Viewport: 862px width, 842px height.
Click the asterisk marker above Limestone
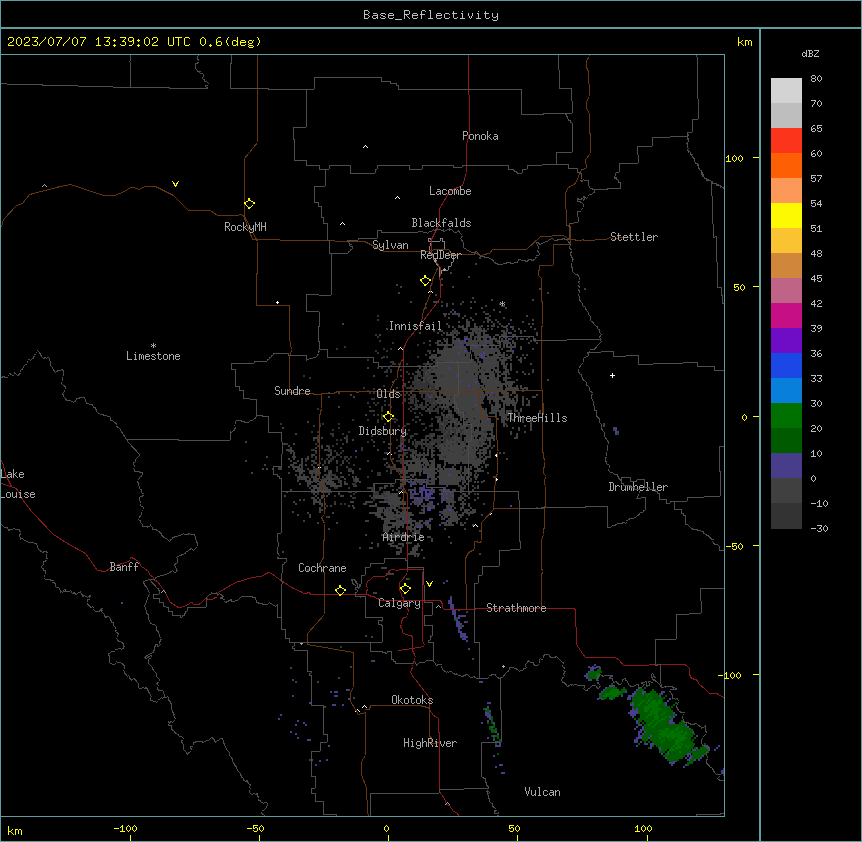click(x=153, y=346)
